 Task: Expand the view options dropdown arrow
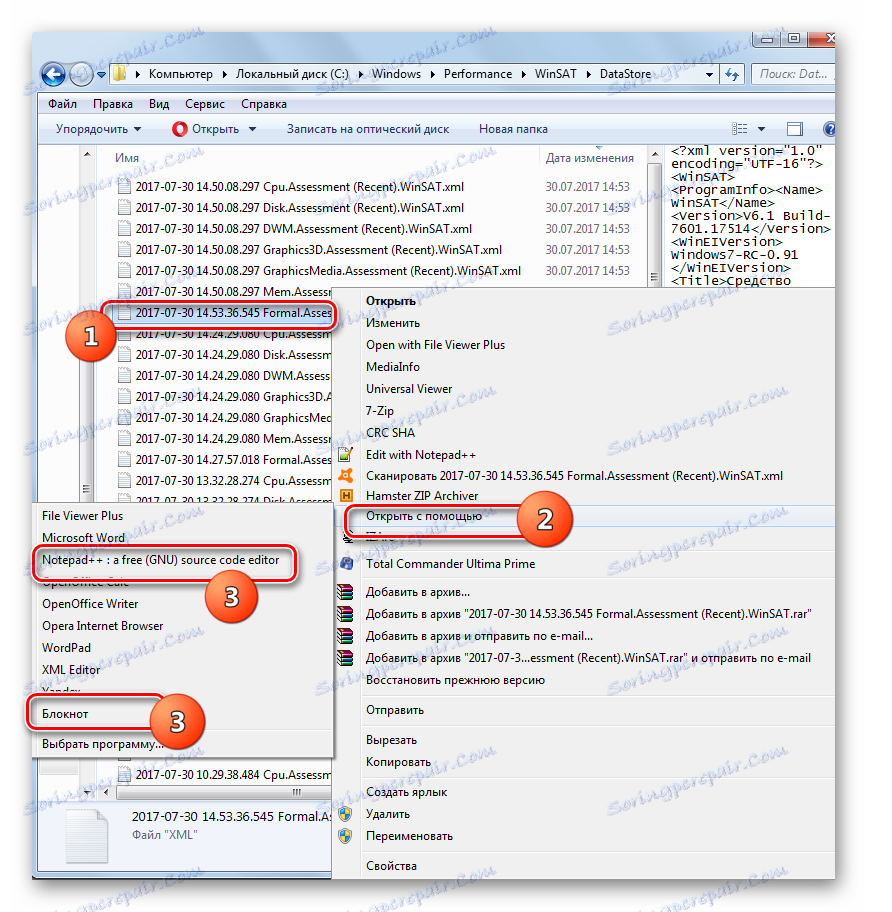(762, 129)
